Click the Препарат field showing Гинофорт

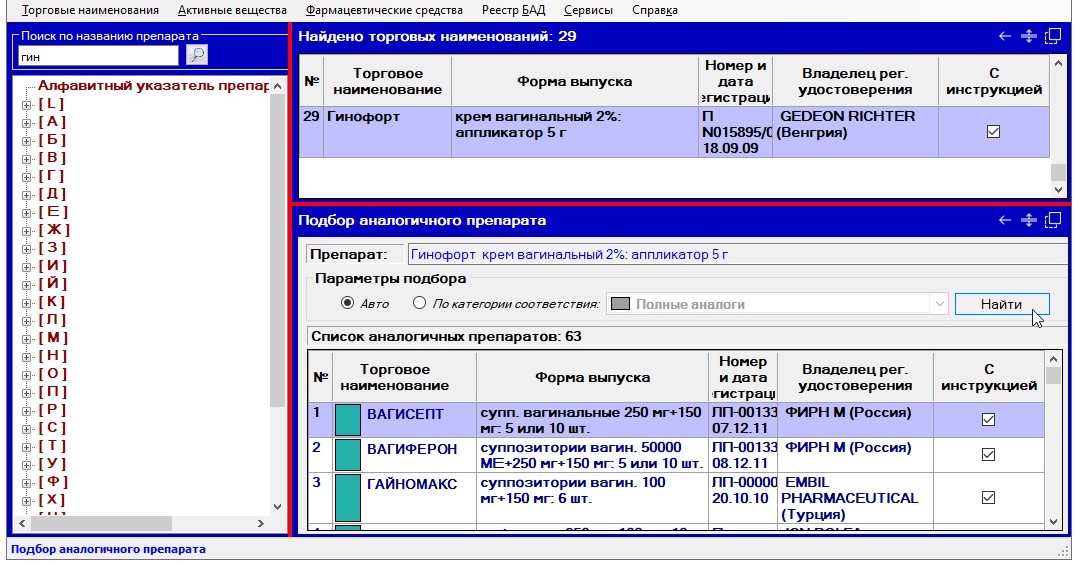(x=737, y=254)
